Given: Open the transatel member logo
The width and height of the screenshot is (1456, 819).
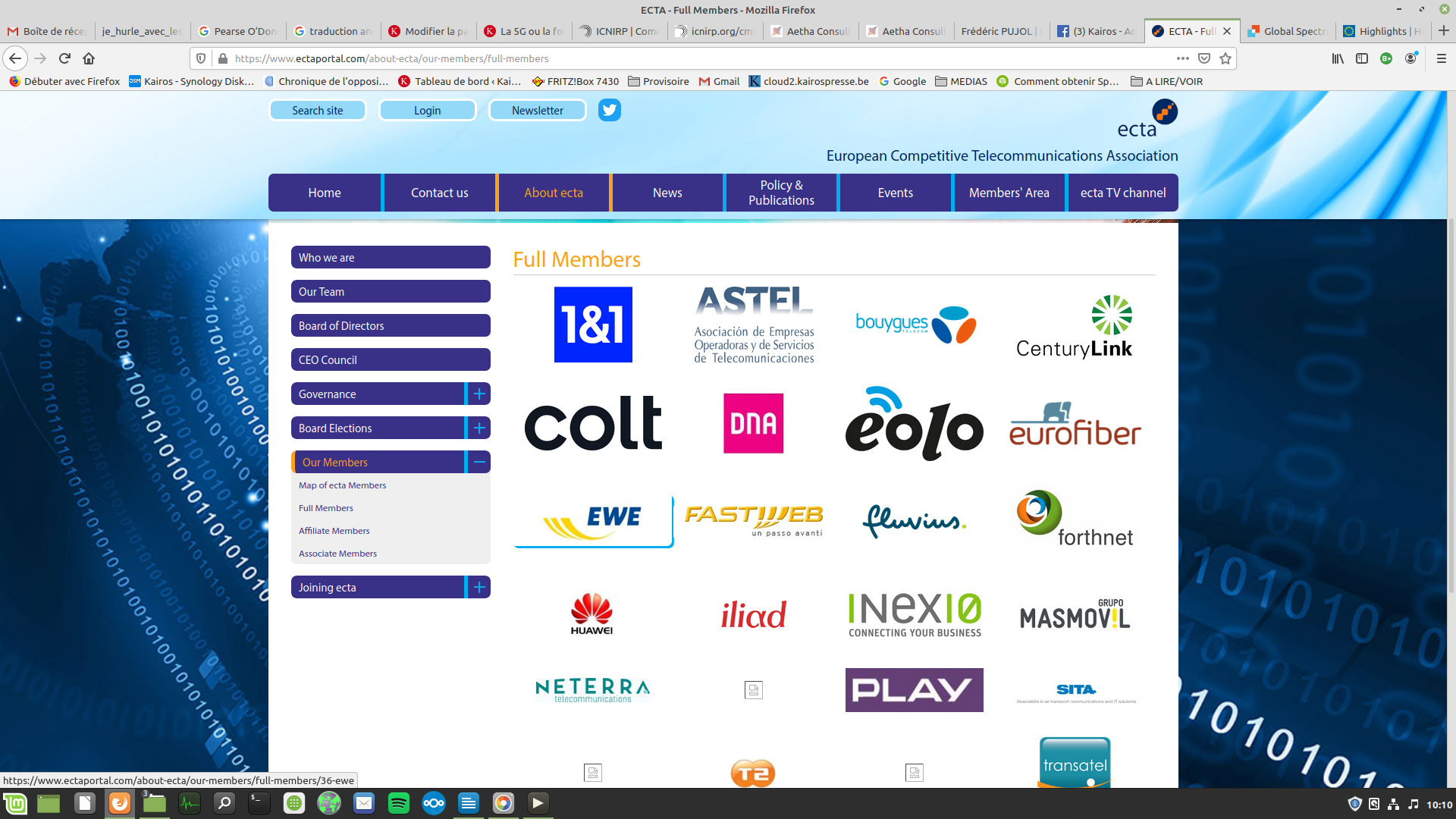Looking at the screenshot, I should pyautogui.click(x=1075, y=763).
